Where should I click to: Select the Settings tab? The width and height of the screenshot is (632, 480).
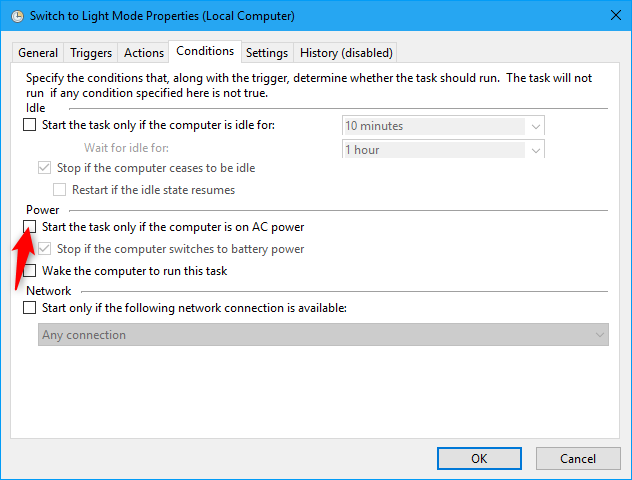[267, 52]
